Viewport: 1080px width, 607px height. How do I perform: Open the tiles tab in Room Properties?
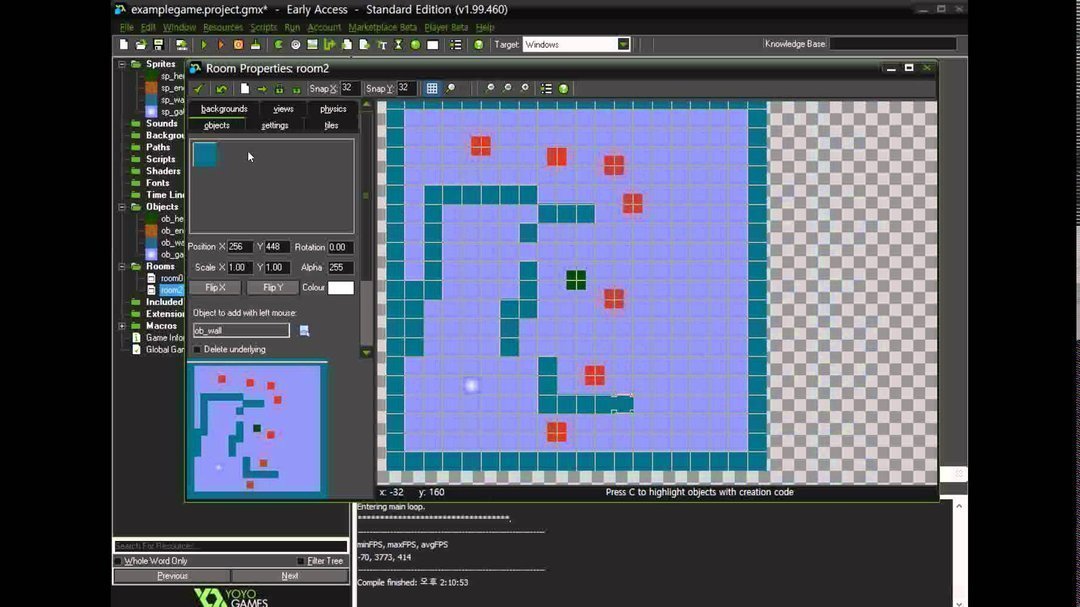[x=331, y=125]
